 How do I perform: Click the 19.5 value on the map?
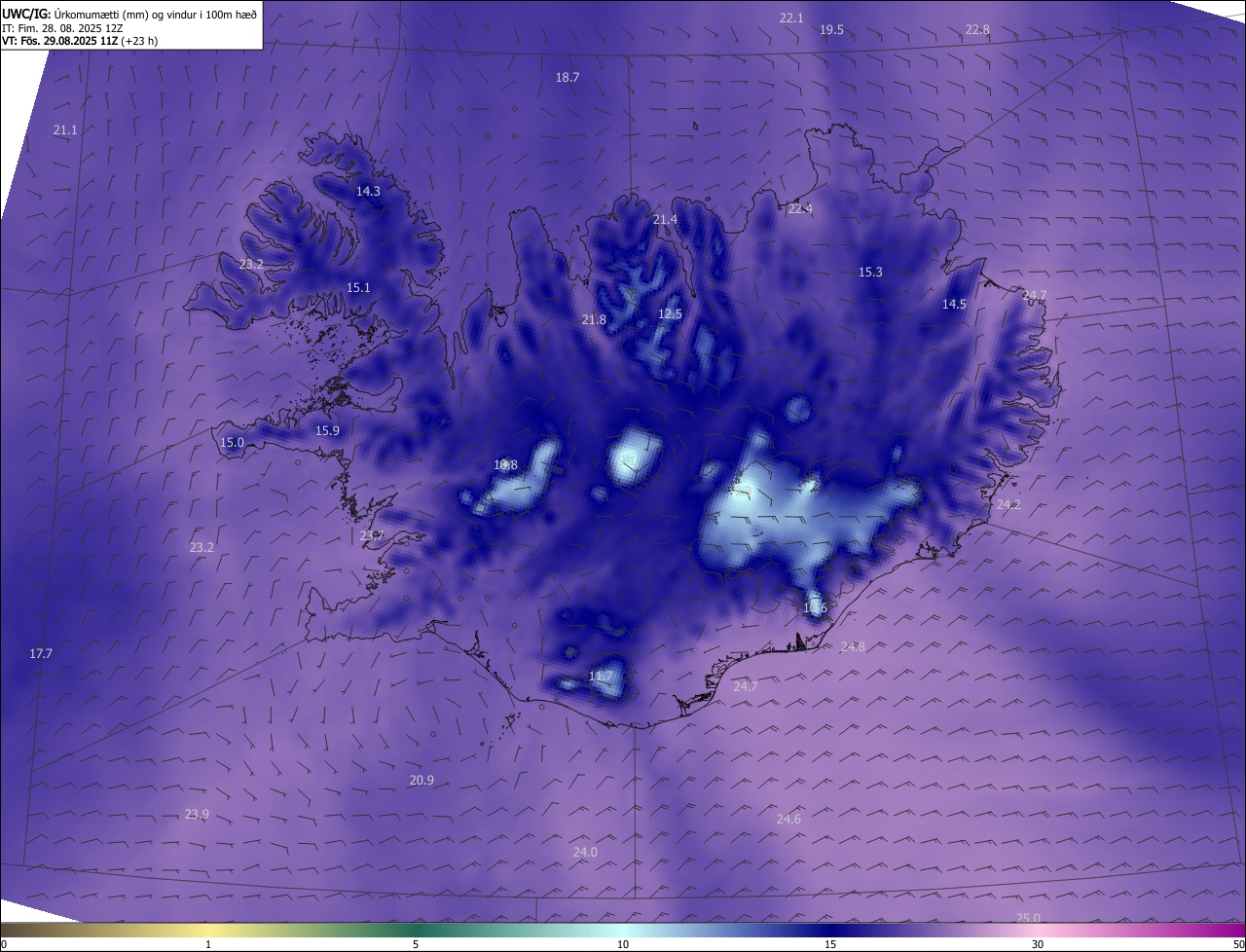point(831,30)
